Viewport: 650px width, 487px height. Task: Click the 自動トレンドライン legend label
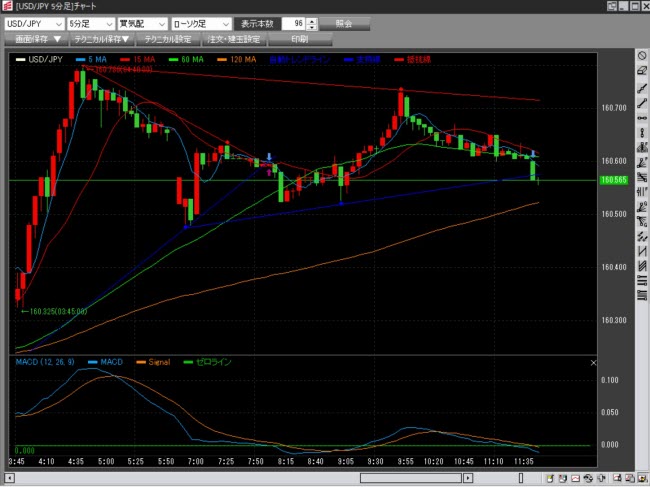tap(300, 60)
